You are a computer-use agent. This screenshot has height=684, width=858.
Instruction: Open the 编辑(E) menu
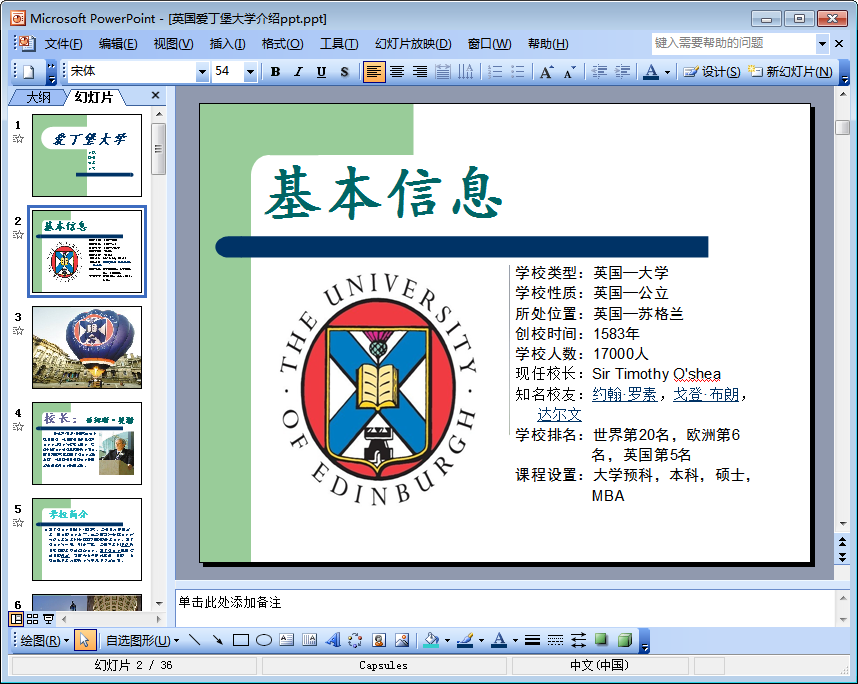point(118,44)
